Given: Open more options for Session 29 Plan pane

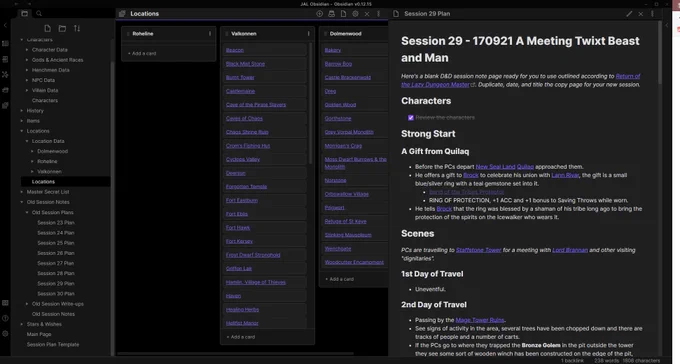Looking at the screenshot, I should 652,14.
